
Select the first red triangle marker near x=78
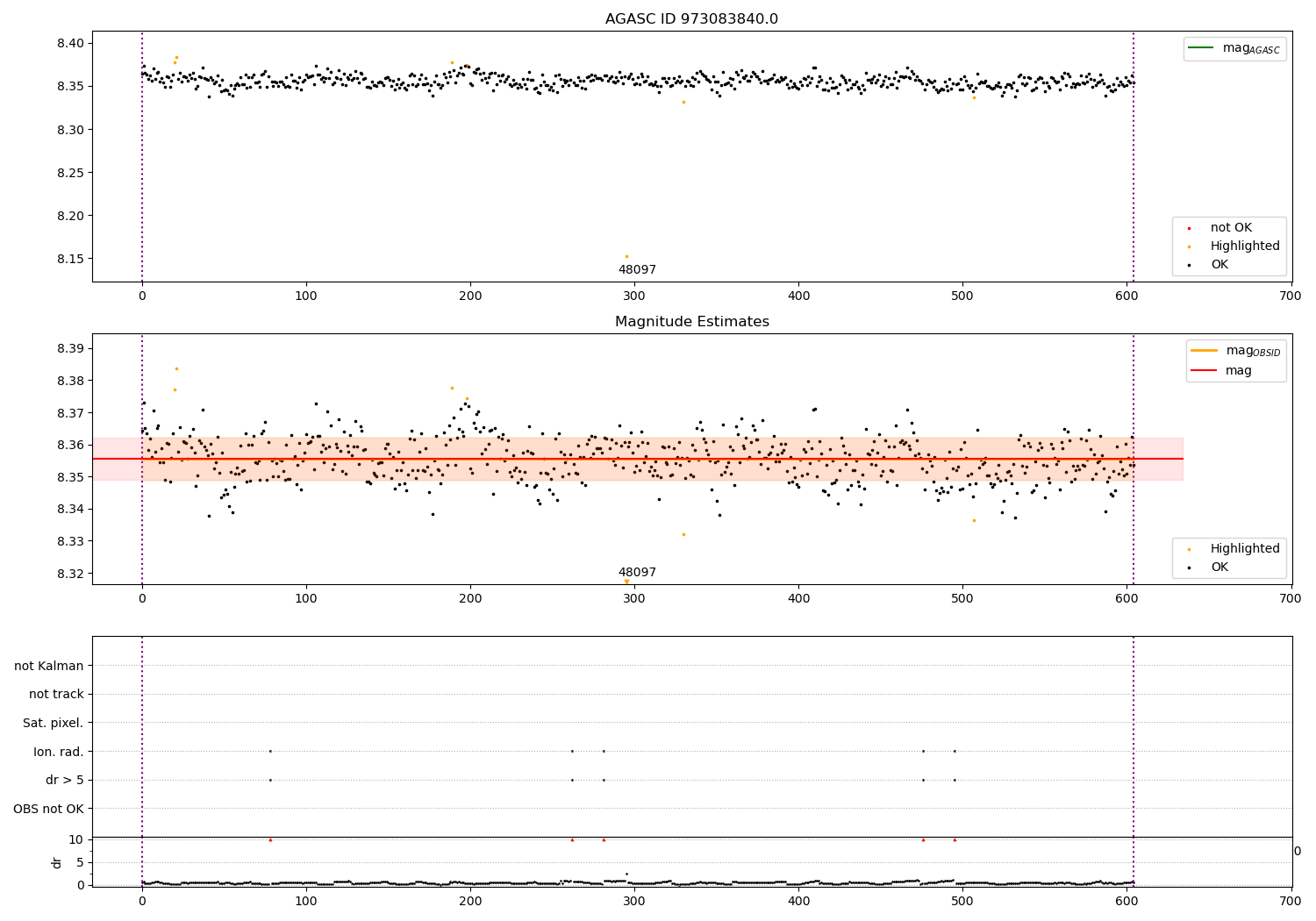click(x=270, y=839)
